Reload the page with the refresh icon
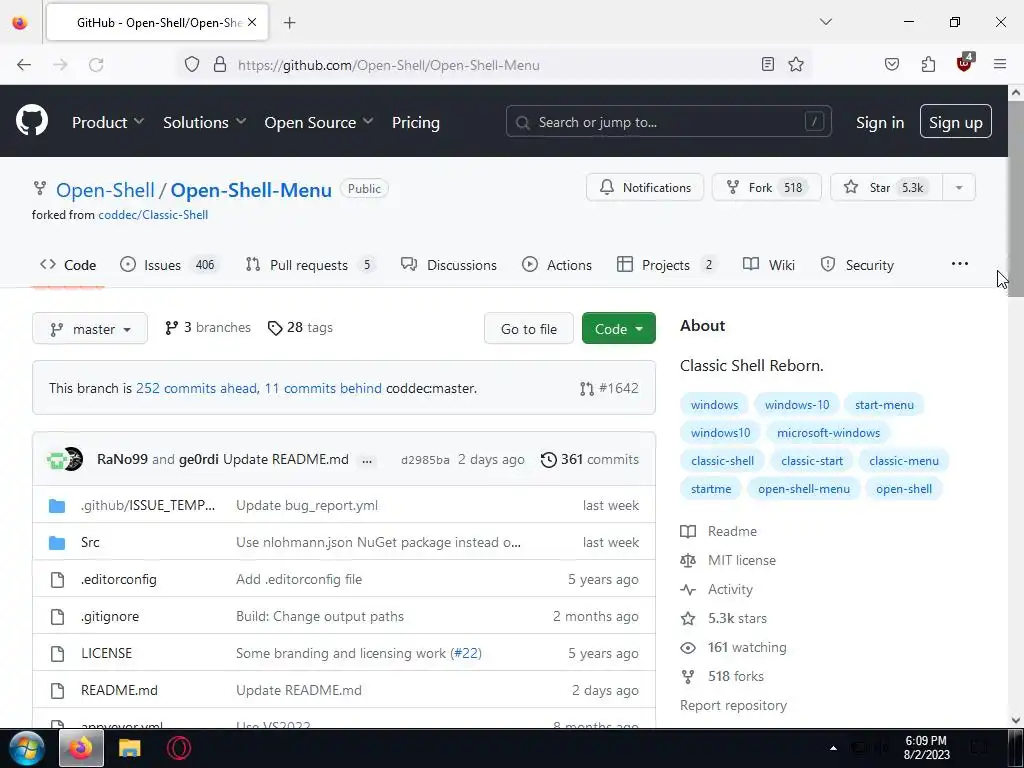The image size is (1024, 768). (x=96, y=64)
